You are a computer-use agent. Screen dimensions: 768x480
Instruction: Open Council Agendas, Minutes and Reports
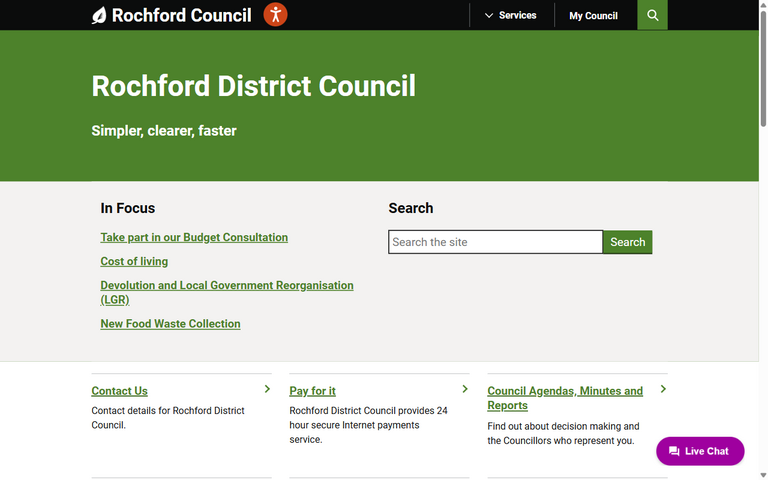564,391
